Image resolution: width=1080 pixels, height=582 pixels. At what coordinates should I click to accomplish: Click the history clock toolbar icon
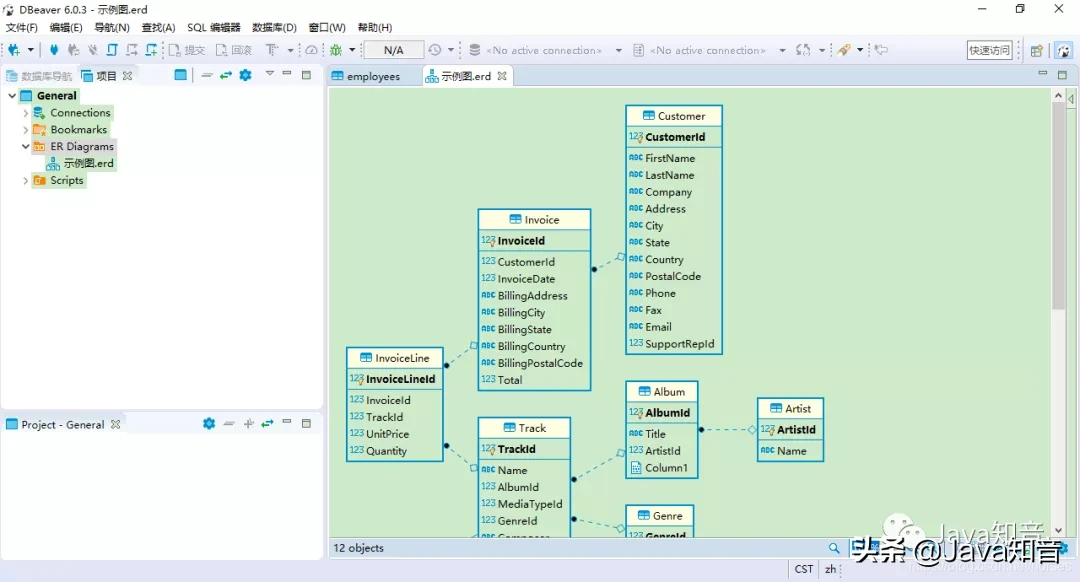(x=435, y=50)
